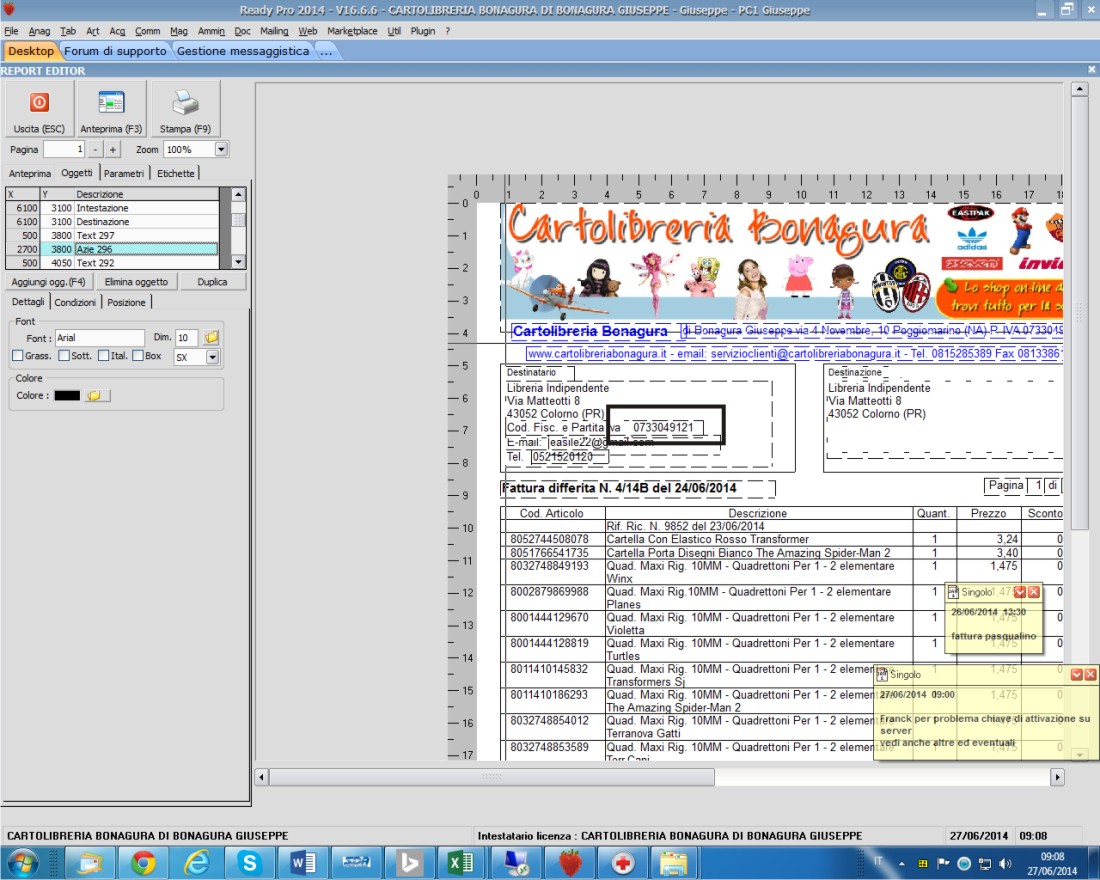Image resolution: width=1100 pixels, height=880 pixels.
Task: Click the Ready Pro strawberry taskbar icon
Action: coord(570,862)
